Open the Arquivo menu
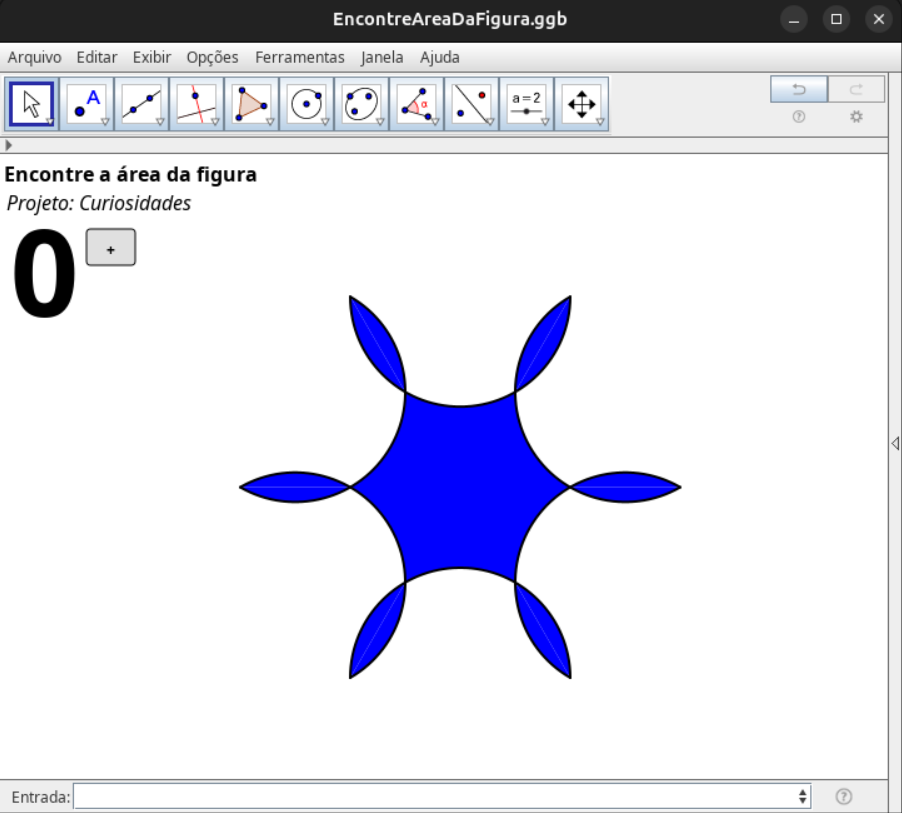Screen dimensions: 902x813 point(34,57)
